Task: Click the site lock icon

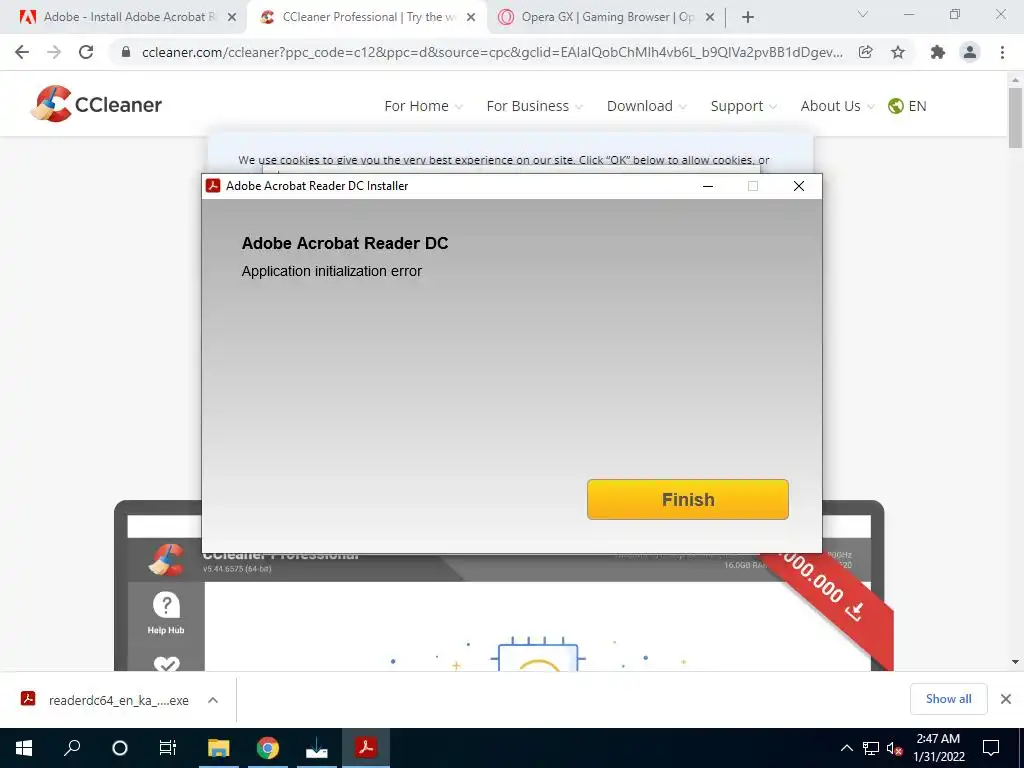Action: coord(126,52)
